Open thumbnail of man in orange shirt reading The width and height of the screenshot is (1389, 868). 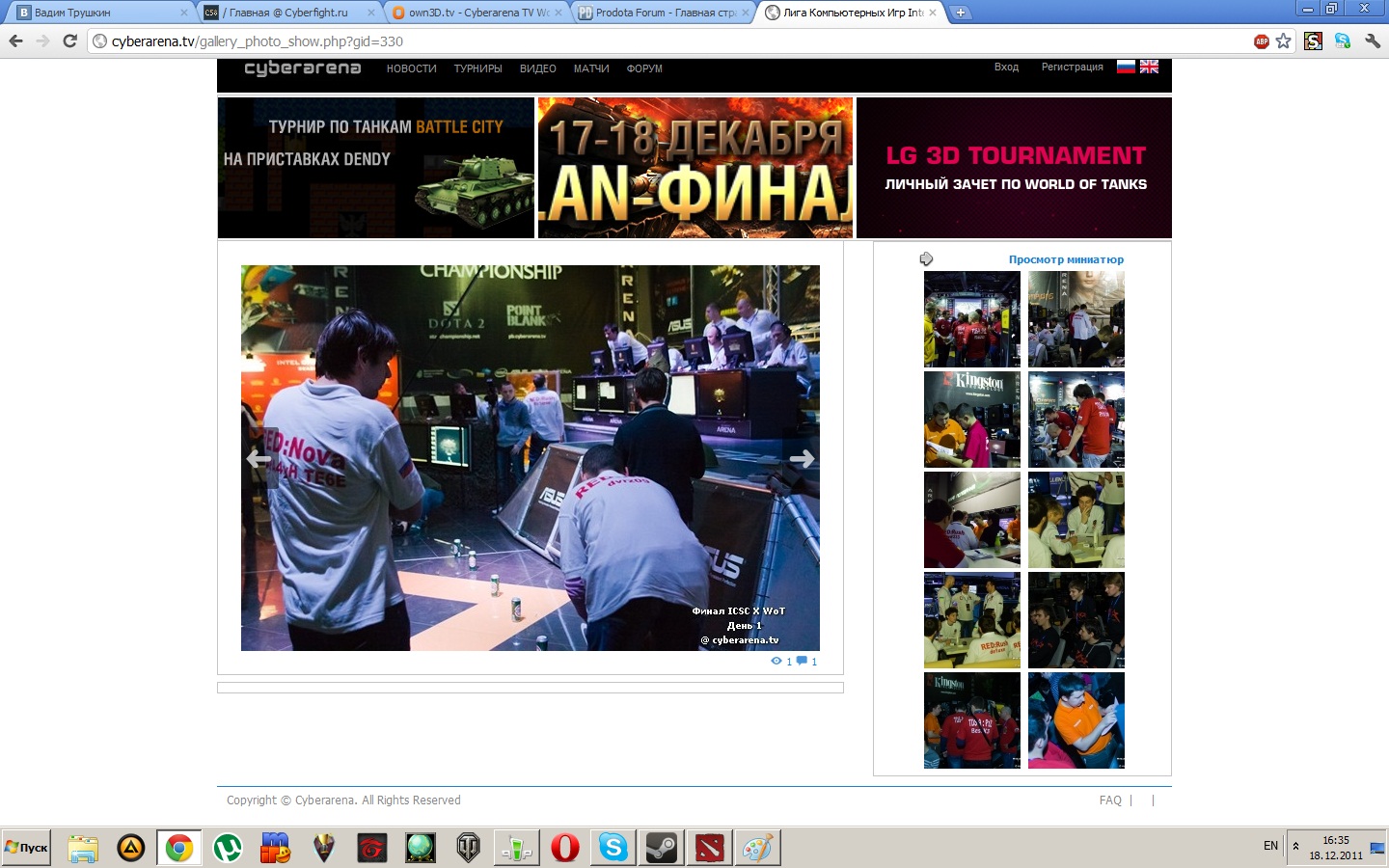tap(1076, 720)
